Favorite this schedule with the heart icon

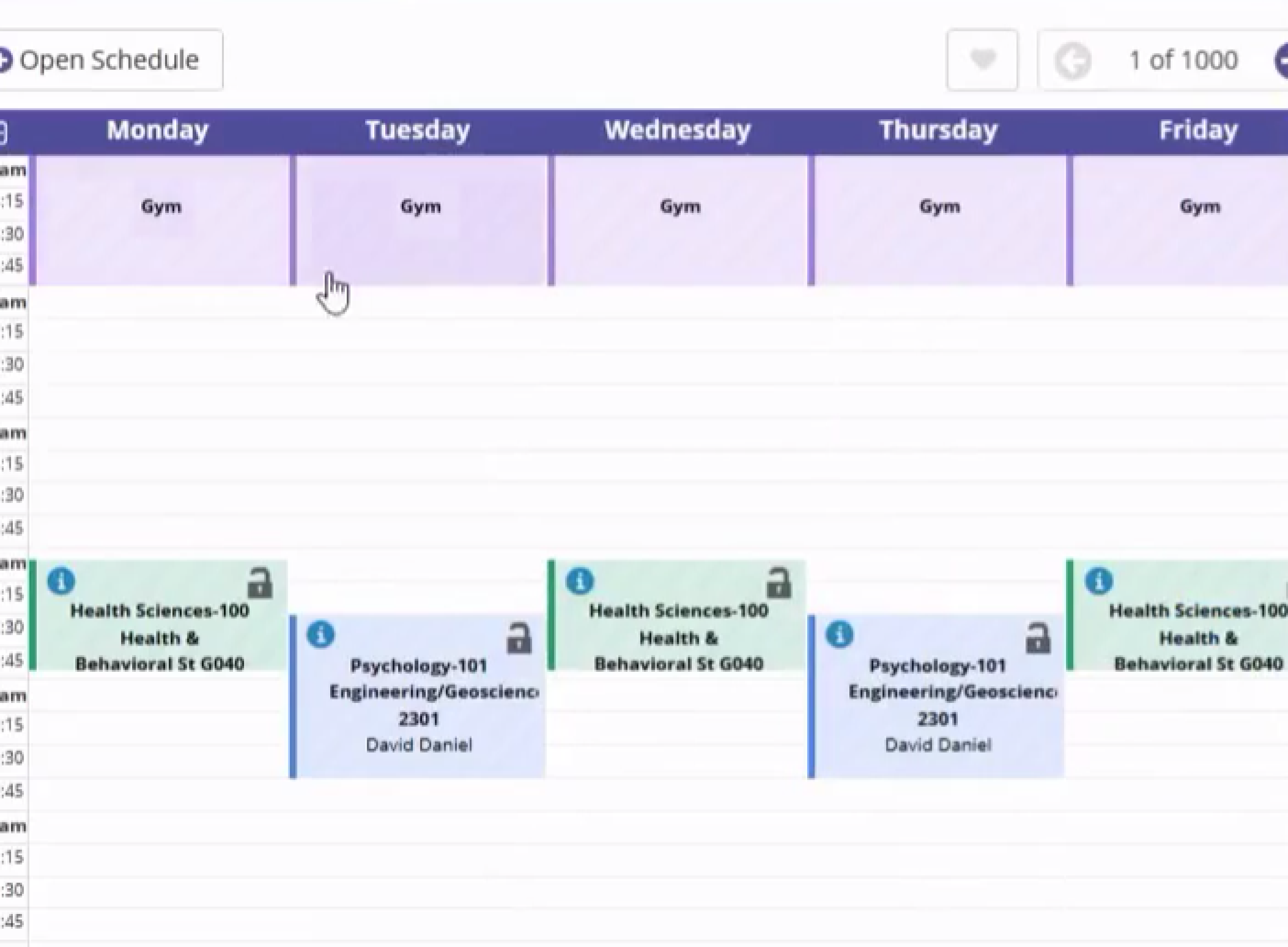tap(982, 60)
